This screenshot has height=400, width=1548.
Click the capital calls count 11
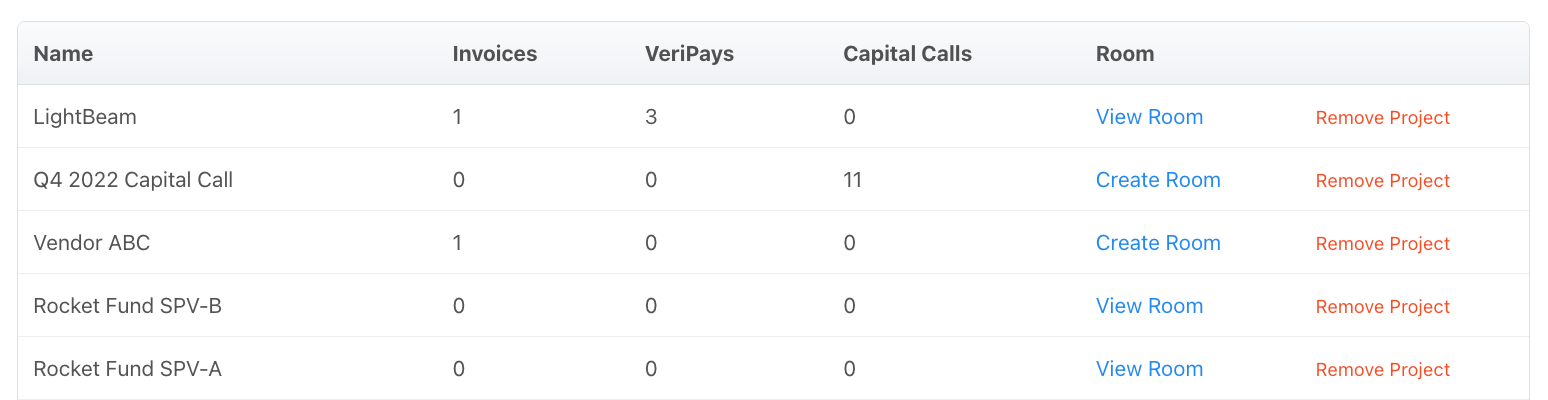coord(852,180)
